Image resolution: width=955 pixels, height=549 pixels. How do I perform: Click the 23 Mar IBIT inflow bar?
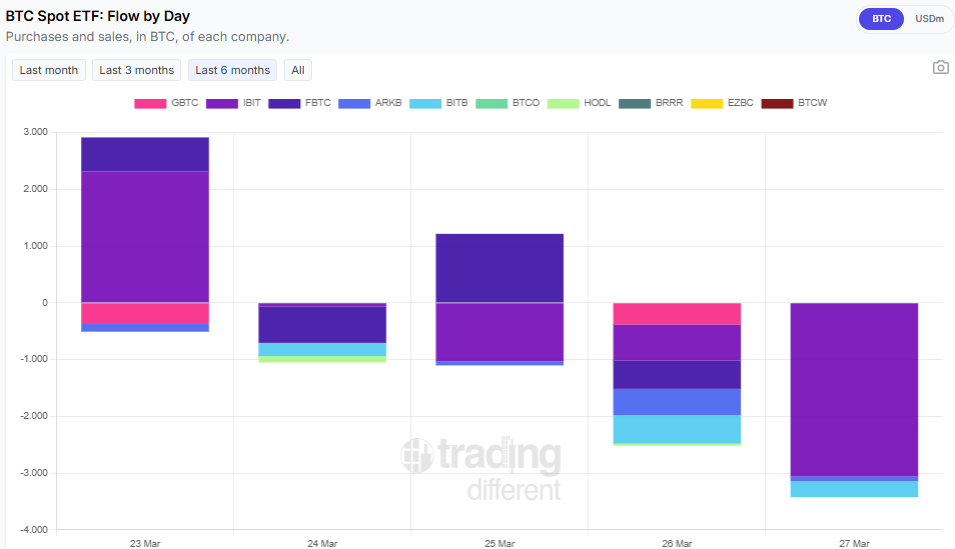coord(145,236)
